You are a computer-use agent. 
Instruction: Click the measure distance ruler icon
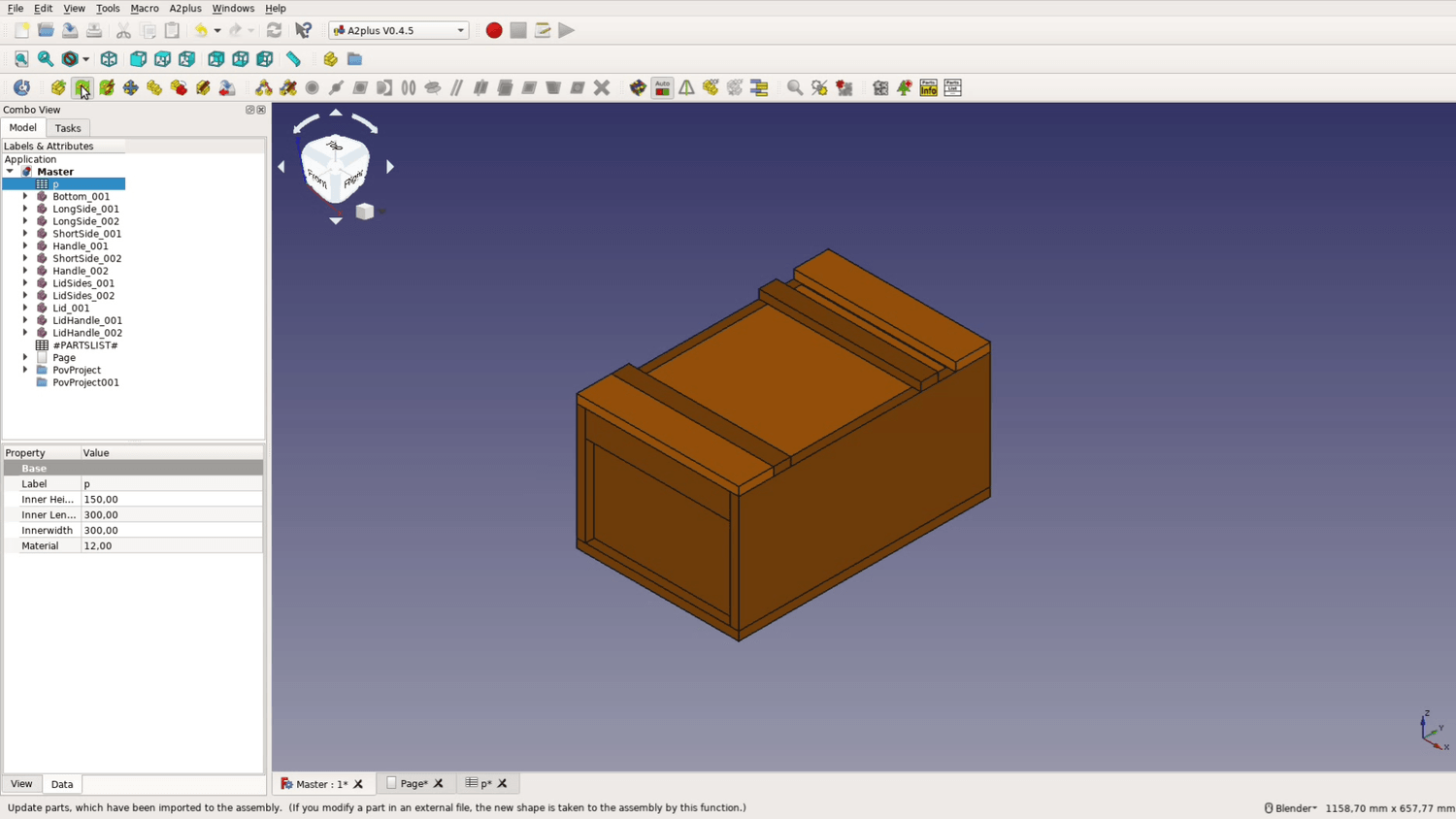(x=293, y=59)
